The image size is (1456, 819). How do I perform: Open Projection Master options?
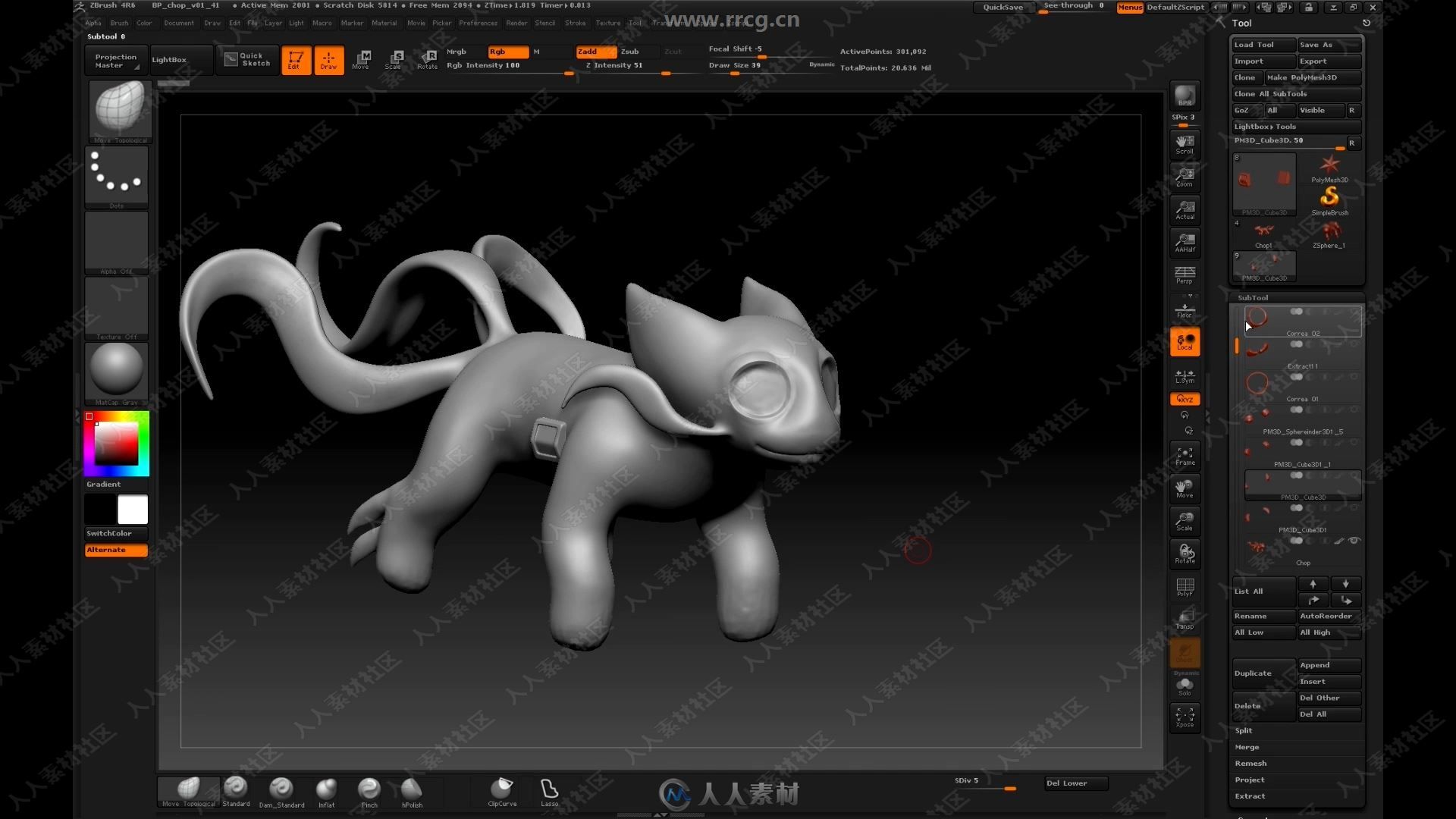click(115, 61)
